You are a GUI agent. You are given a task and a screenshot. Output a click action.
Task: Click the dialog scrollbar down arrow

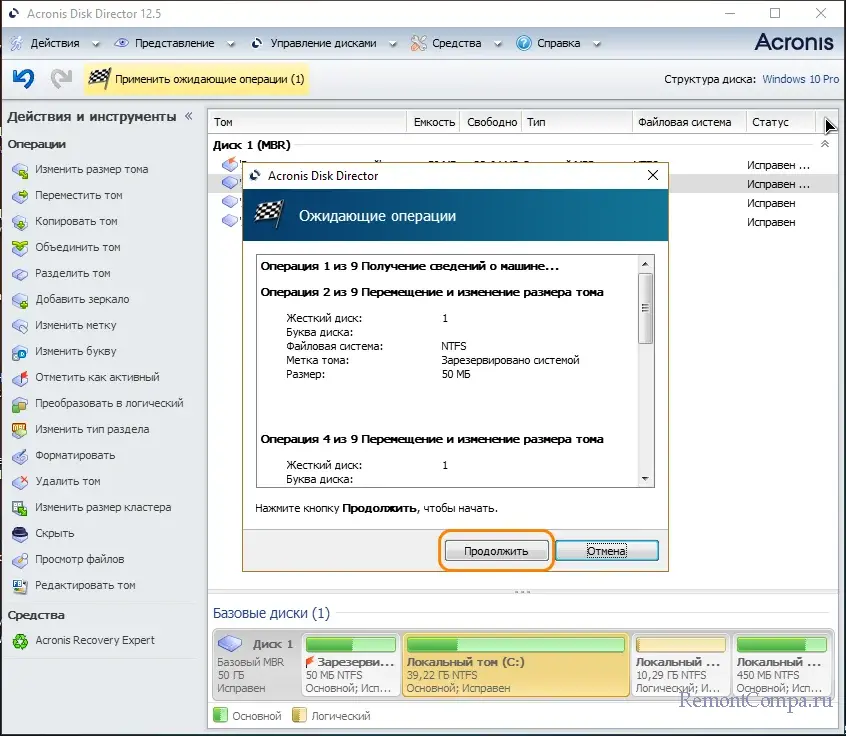[x=645, y=479]
